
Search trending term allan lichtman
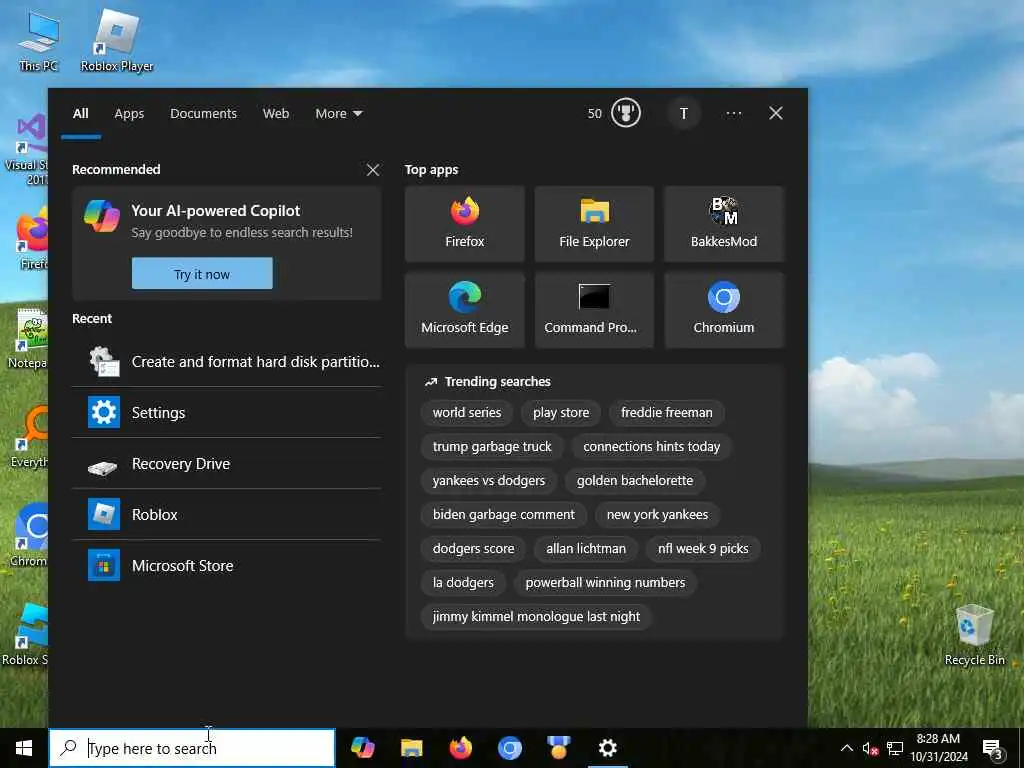click(x=586, y=549)
